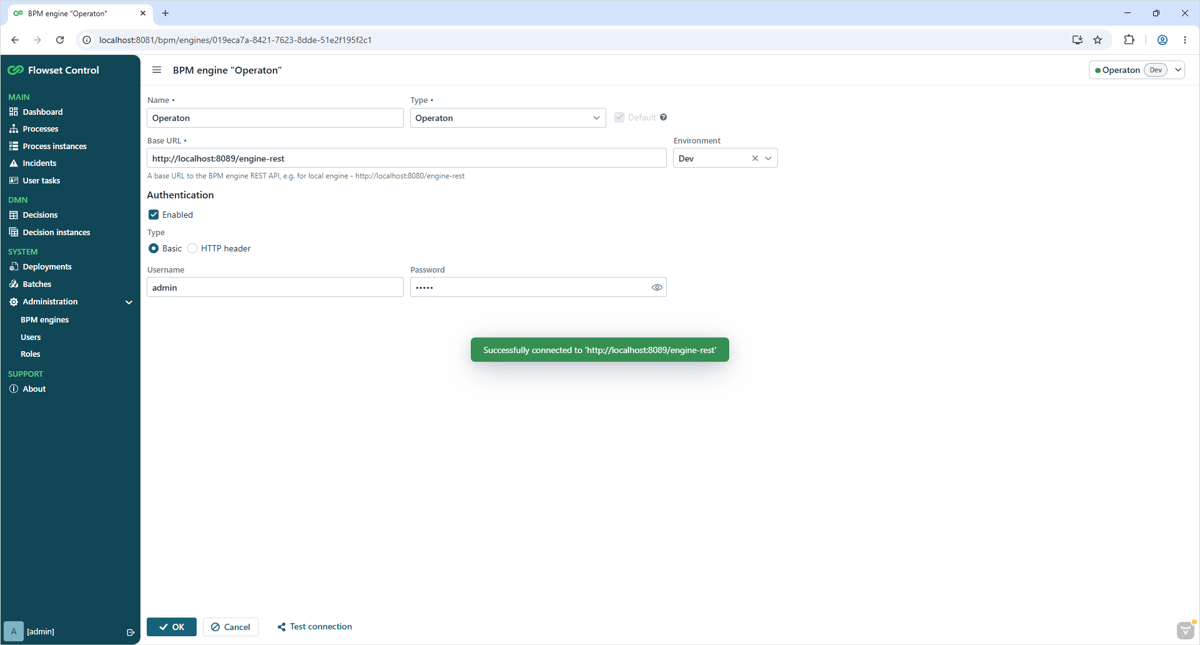Image resolution: width=1200 pixels, height=645 pixels.
Task: Open new browser tab with plus
Action: pyautogui.click(x=165, y=13)
